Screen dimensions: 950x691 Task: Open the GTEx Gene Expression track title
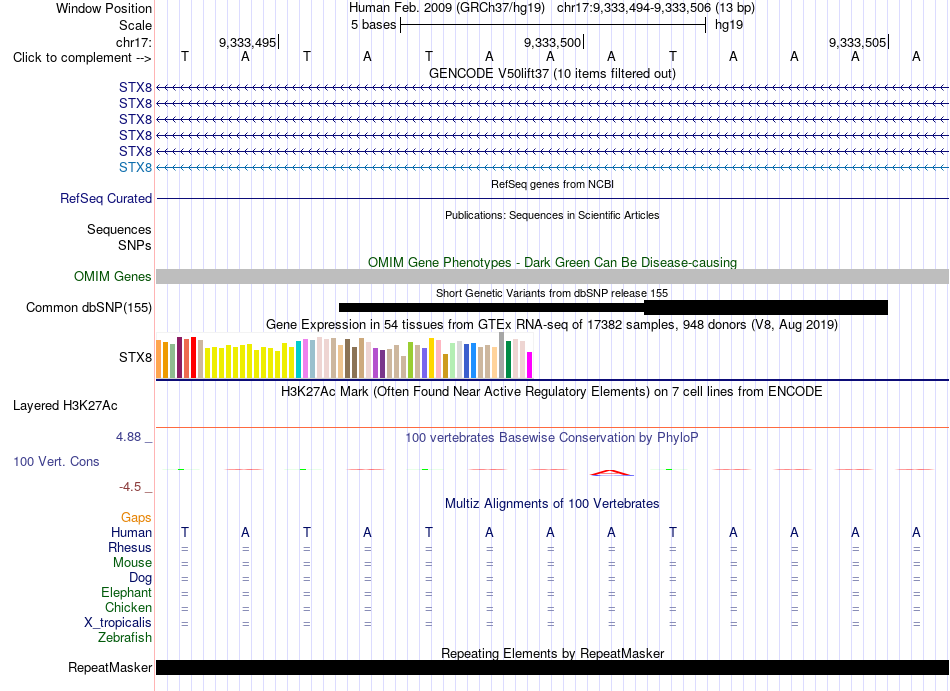coord(552,325)
